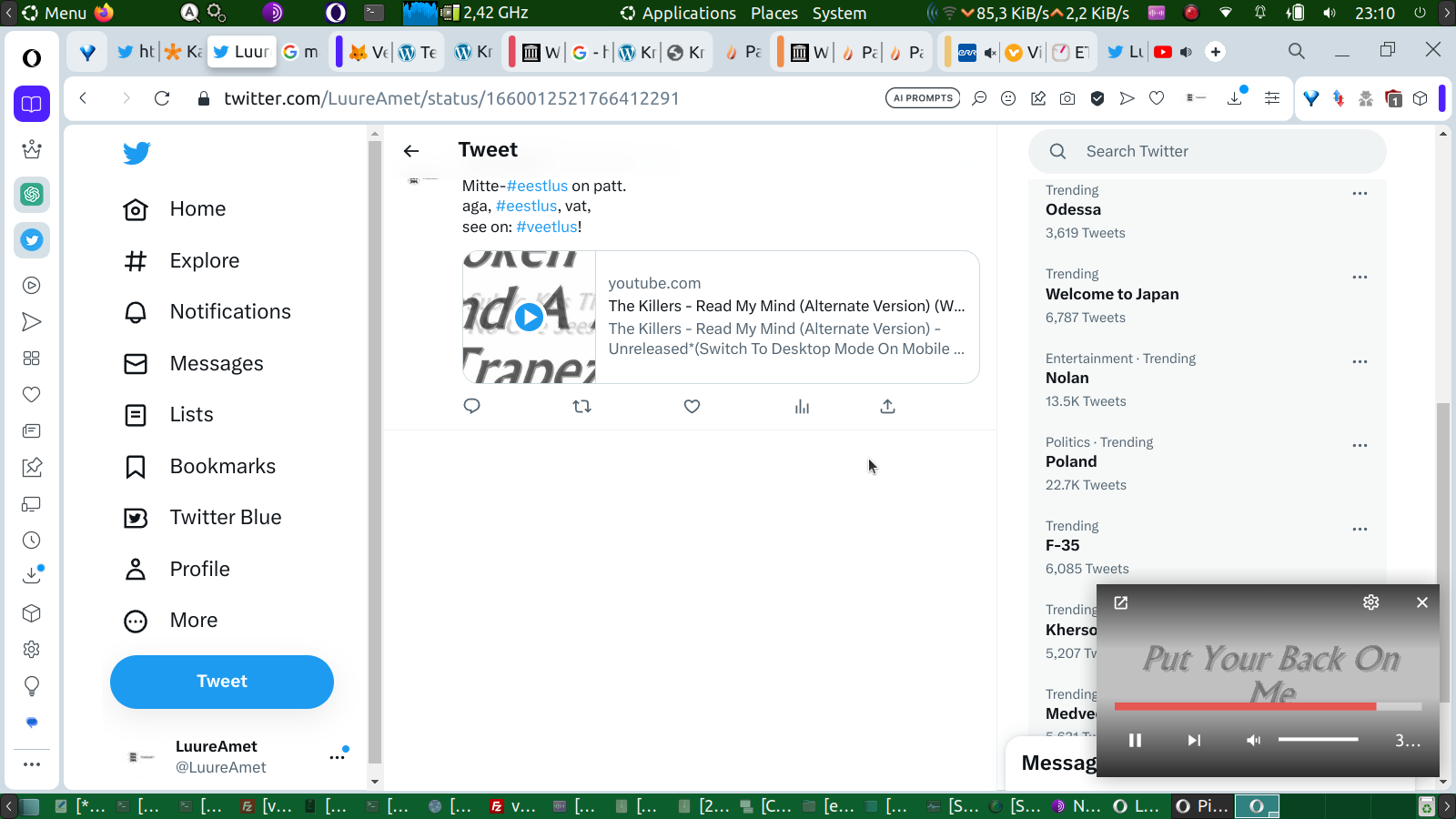Open Twitter Blue from the navigation
The image size is (1456, 819).
[x=202, y=518]
